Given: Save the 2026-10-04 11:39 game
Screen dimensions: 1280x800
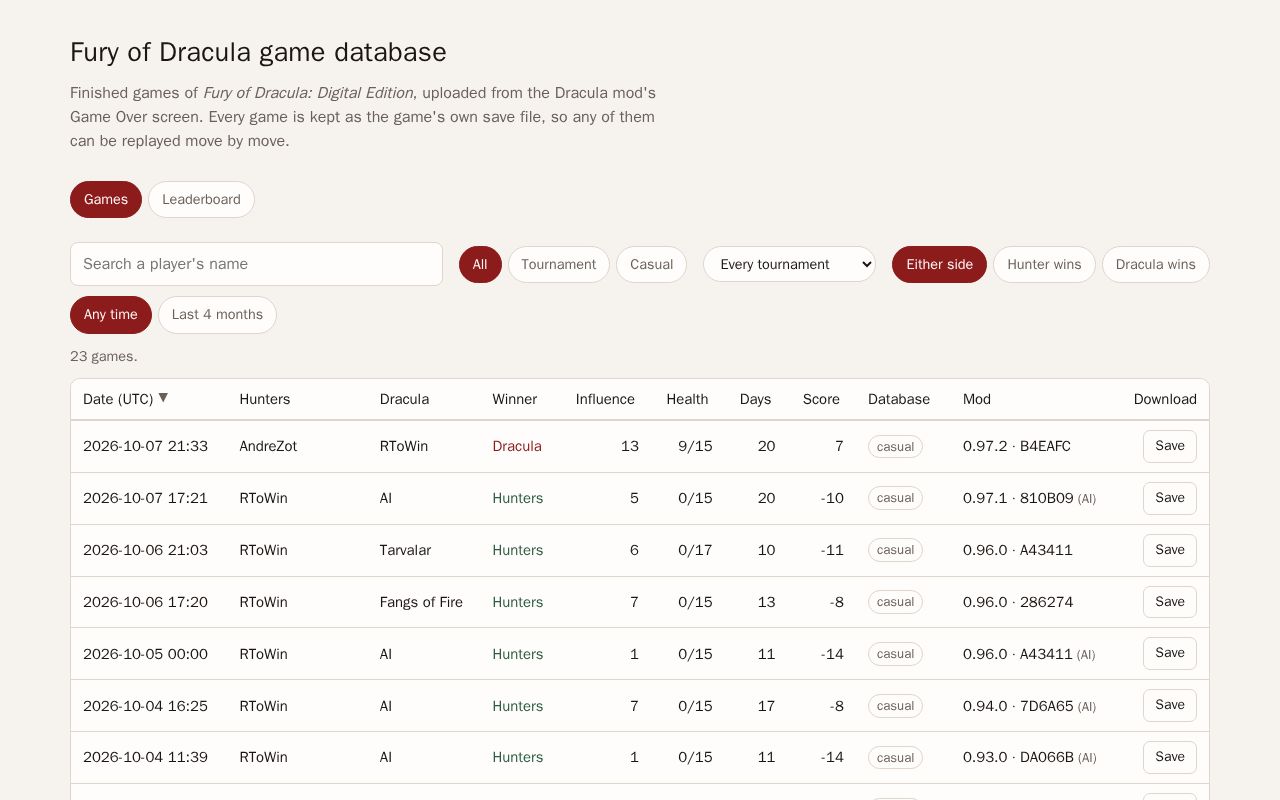Looking at the screenshot, I should pos(1169,757).
